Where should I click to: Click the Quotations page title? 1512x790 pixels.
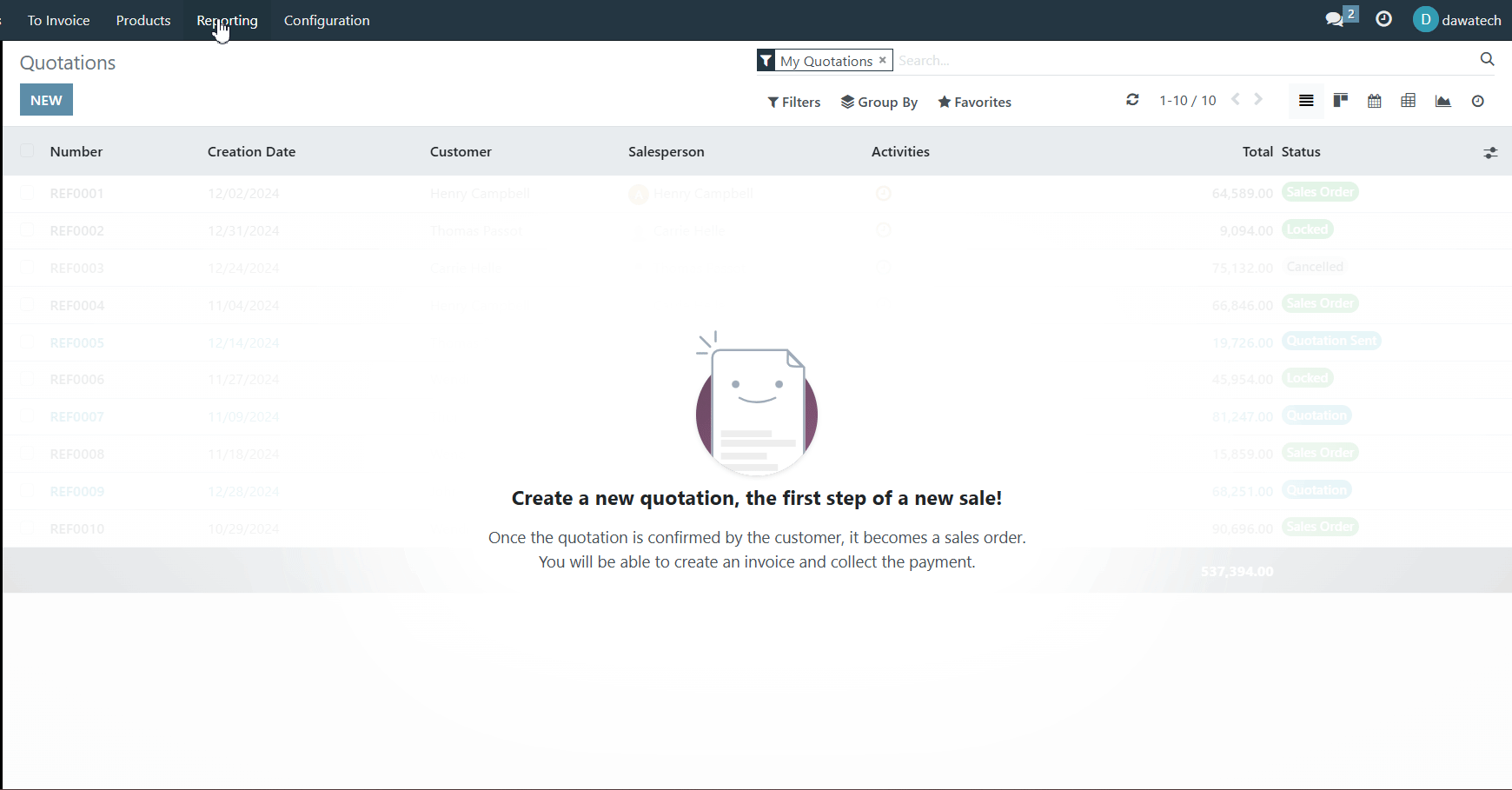coord(68,63)
